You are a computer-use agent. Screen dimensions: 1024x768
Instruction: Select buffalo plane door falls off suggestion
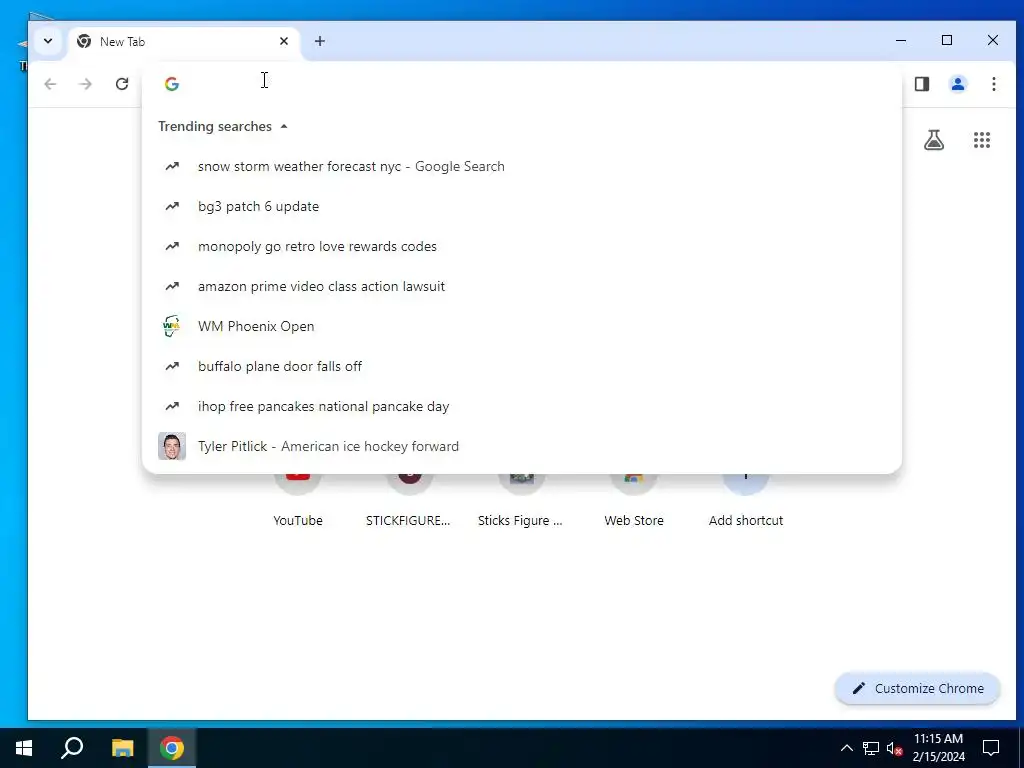pos(522,366)
